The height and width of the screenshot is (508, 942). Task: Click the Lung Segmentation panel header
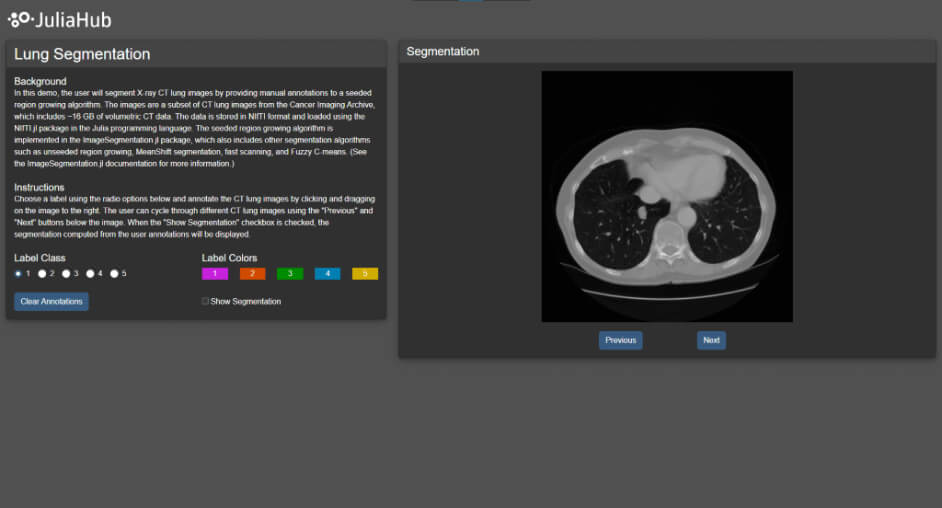pyautogui.click(x=82, y=54)
